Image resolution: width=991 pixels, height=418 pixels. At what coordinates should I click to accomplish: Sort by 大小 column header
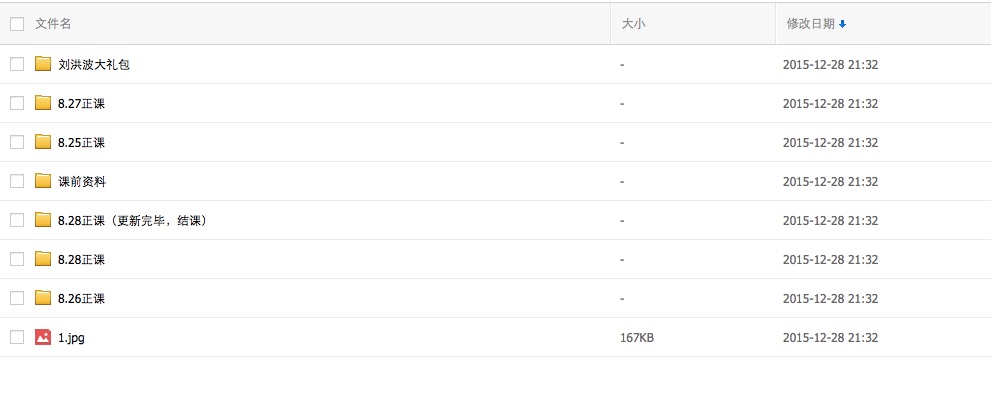633,24
